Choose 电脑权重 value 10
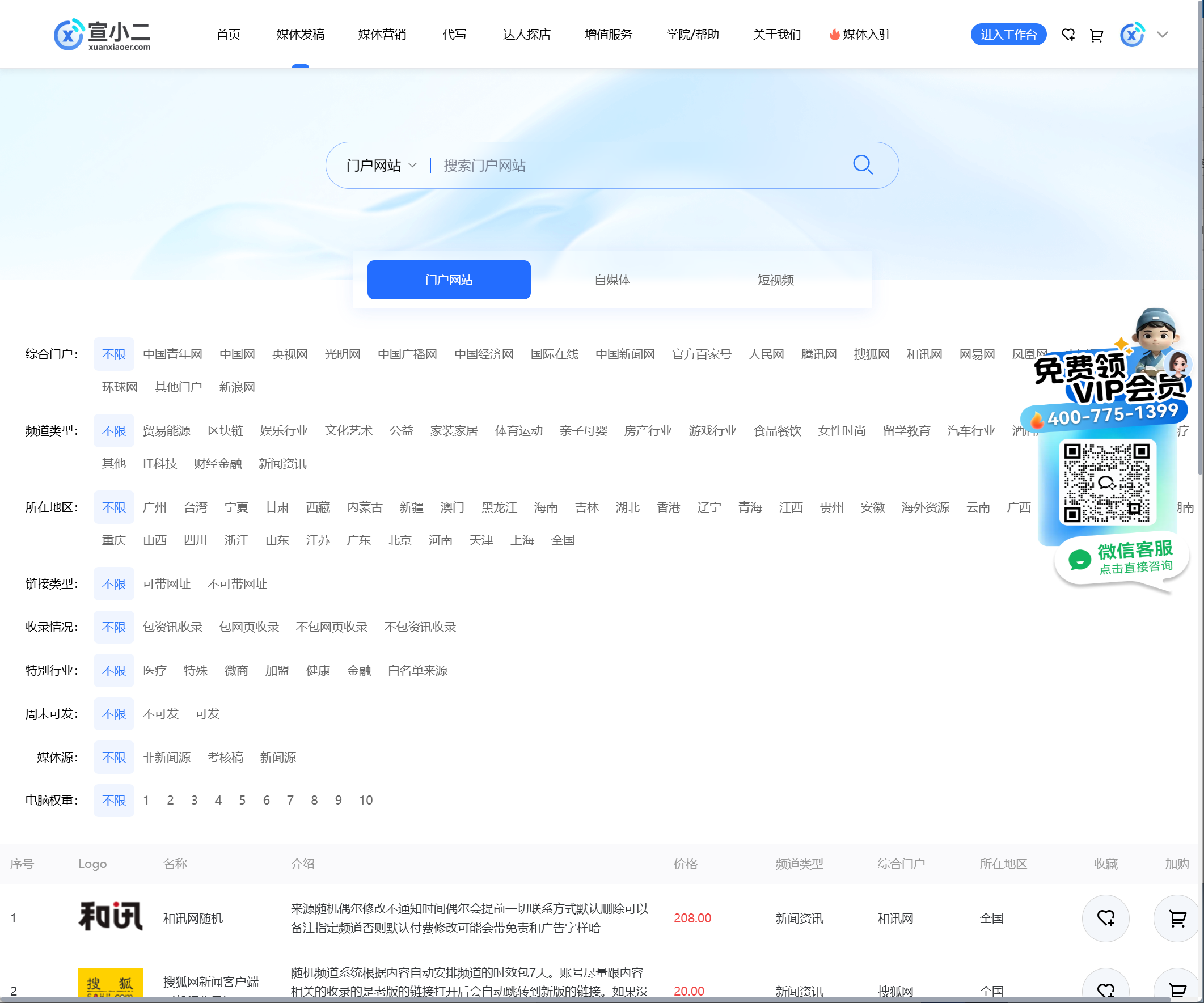The width and height of the screenshot is (1204, 1003). [x=366, y=801]
